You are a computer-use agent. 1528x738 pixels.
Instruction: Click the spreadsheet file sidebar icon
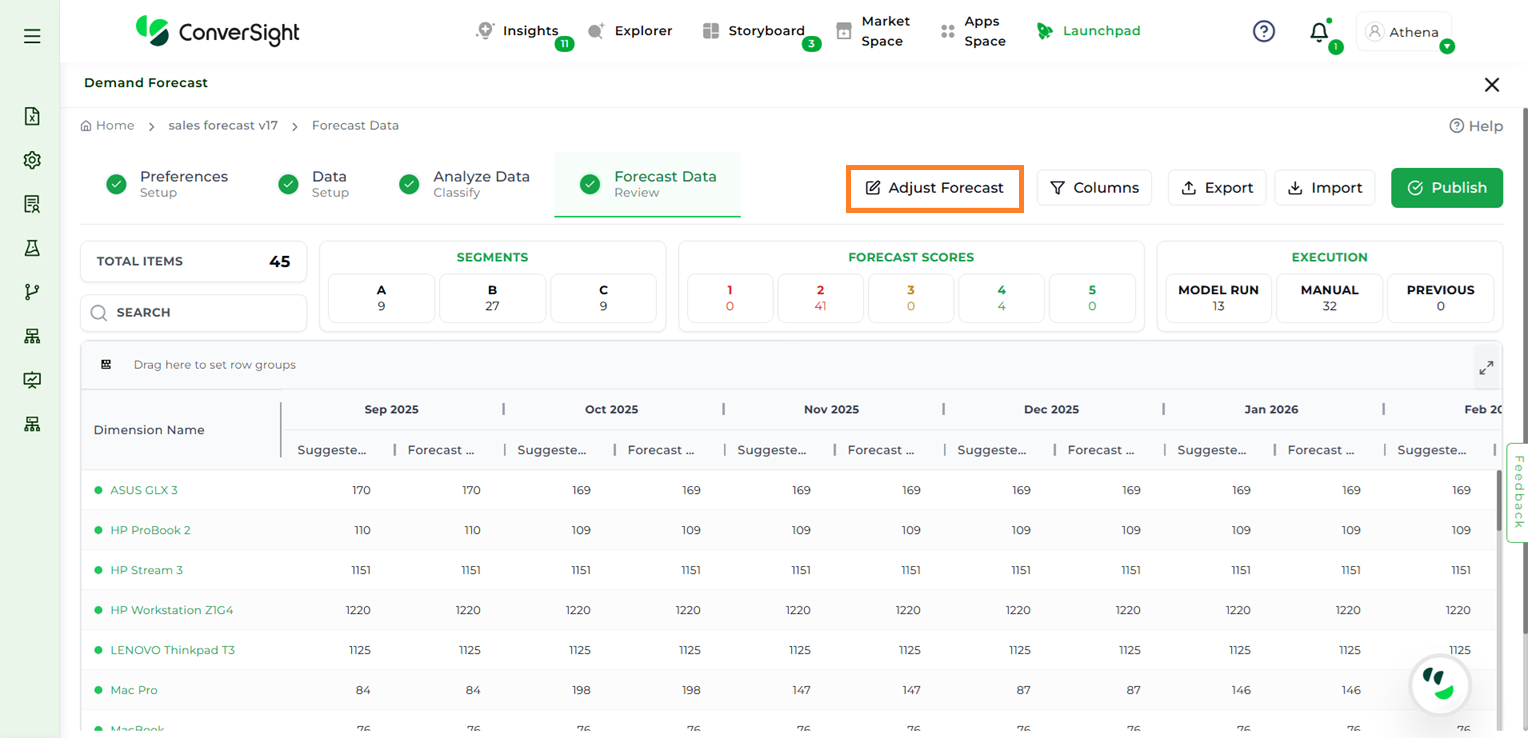point(32,116)
